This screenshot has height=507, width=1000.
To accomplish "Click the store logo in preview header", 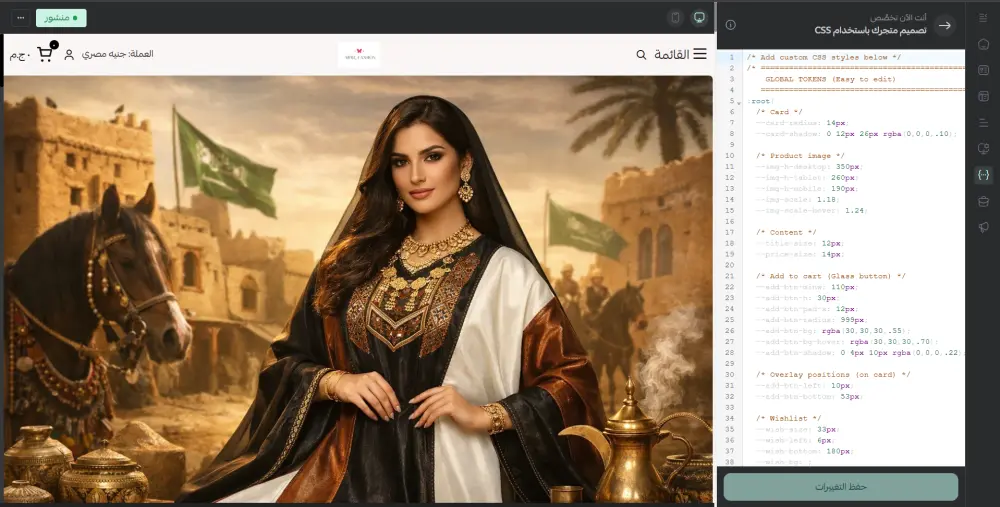I will pyautogui.click(x=359, y=55).
